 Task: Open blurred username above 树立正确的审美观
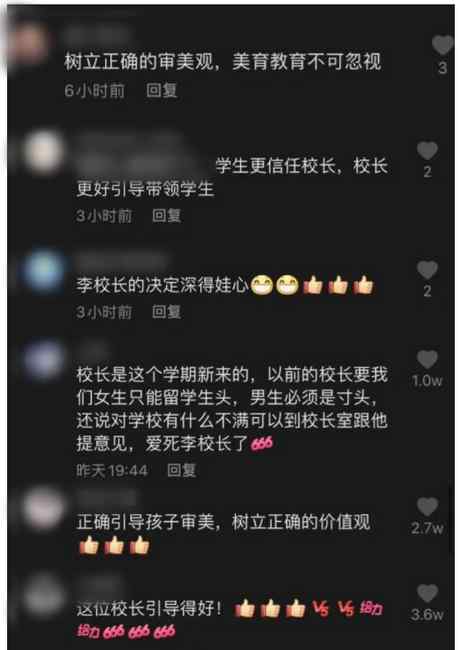click(x=97, y=36)
